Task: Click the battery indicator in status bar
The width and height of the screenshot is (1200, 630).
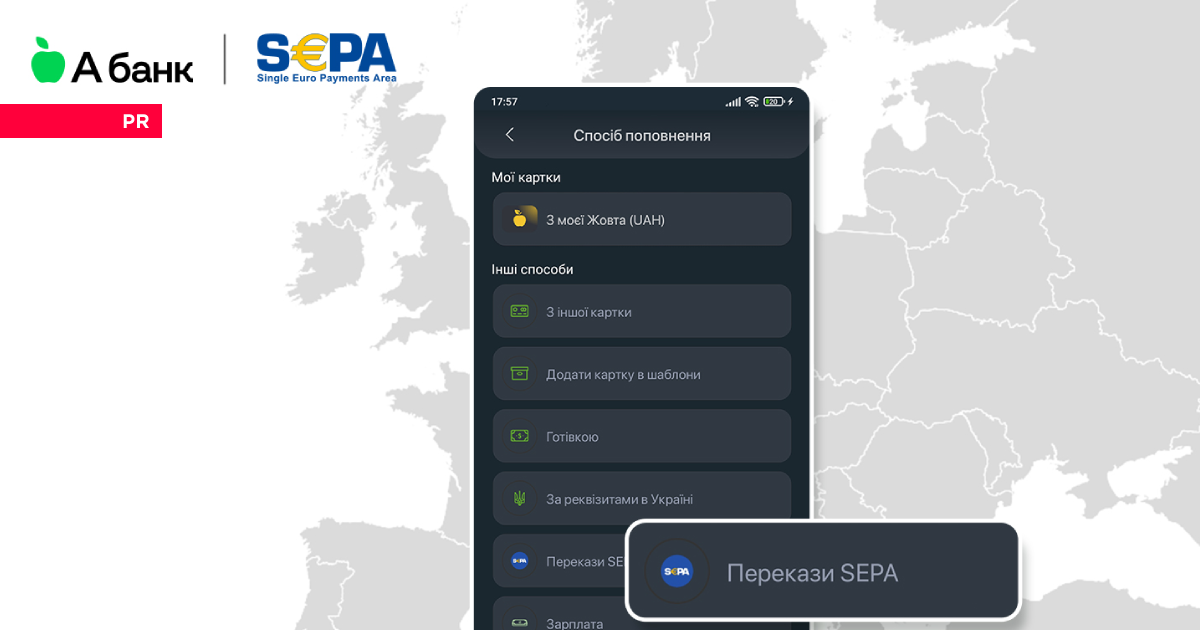Action: click(773, 102)
